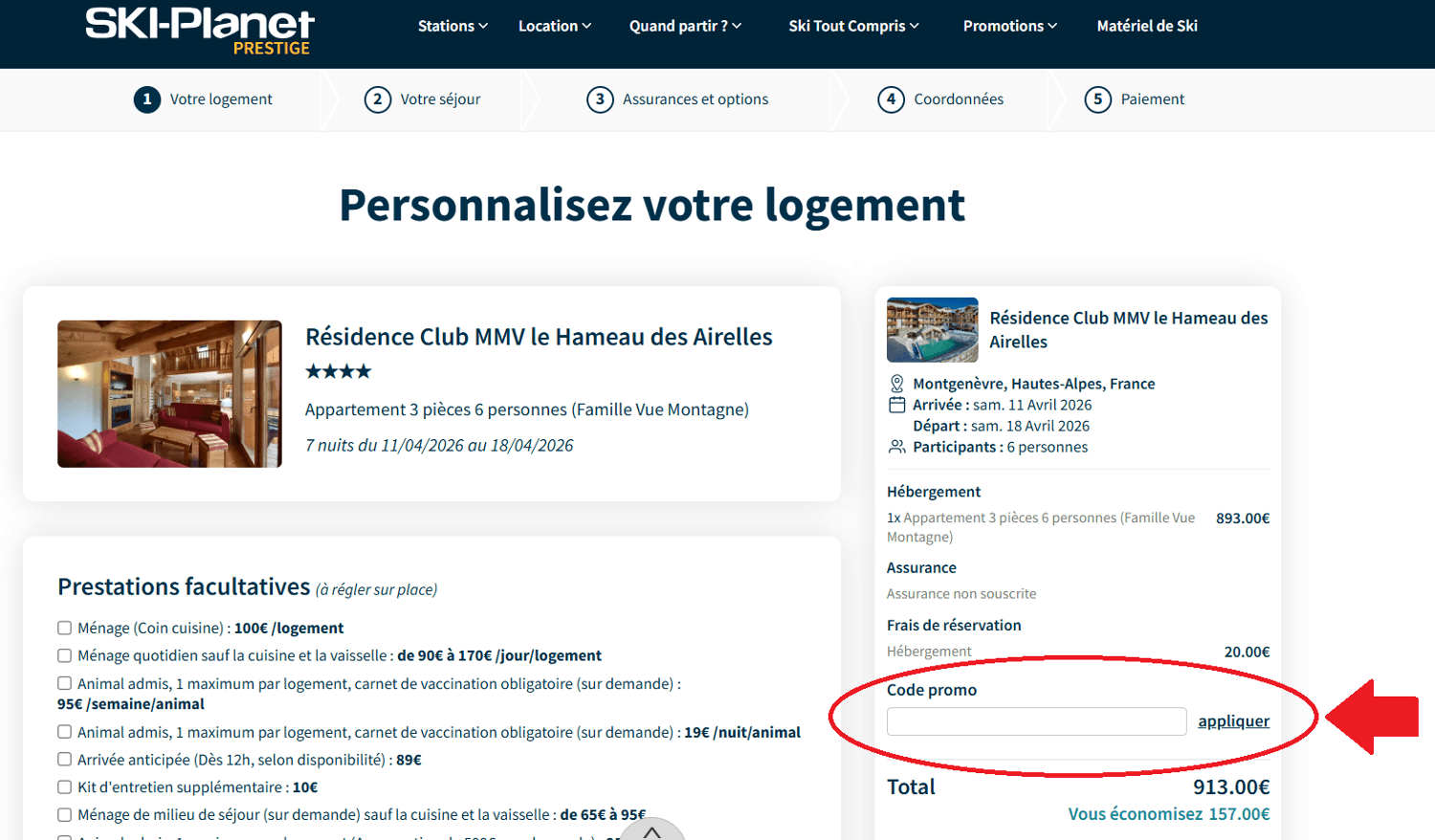This screenshot has height=840, width=1435.
Task: Check Arrivée anticipée 89€ option
Action: click(64, 760)
